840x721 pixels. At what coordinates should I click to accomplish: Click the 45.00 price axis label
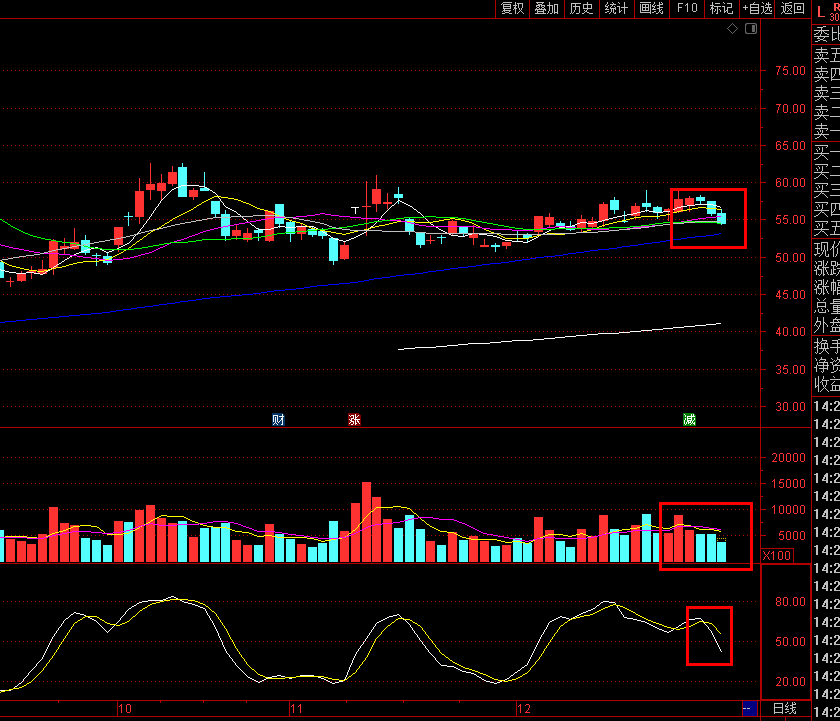tap(790, 295)
